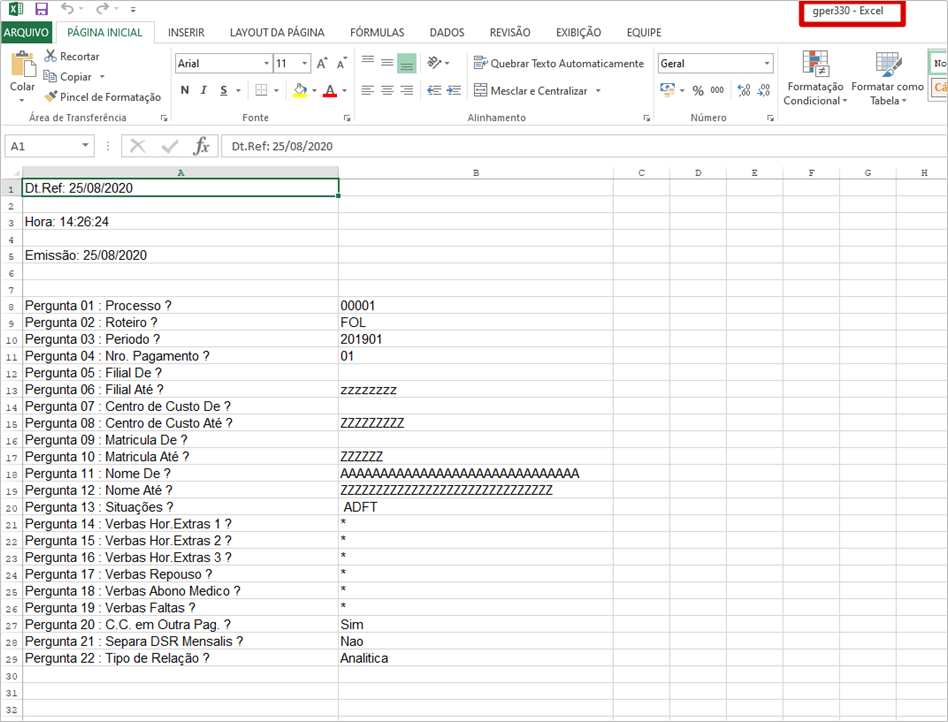
Task: Switch to FÓRMULAS tab
Action: (x=377, y=33)
